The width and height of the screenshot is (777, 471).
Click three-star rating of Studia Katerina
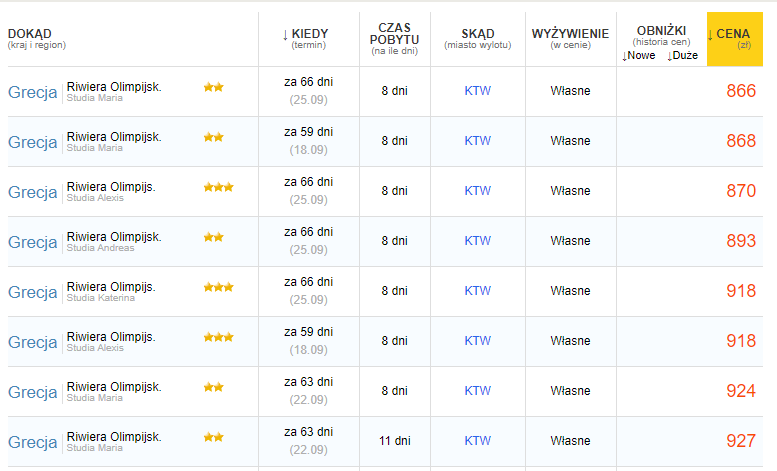pyautogui.click(x=219, y=287)
